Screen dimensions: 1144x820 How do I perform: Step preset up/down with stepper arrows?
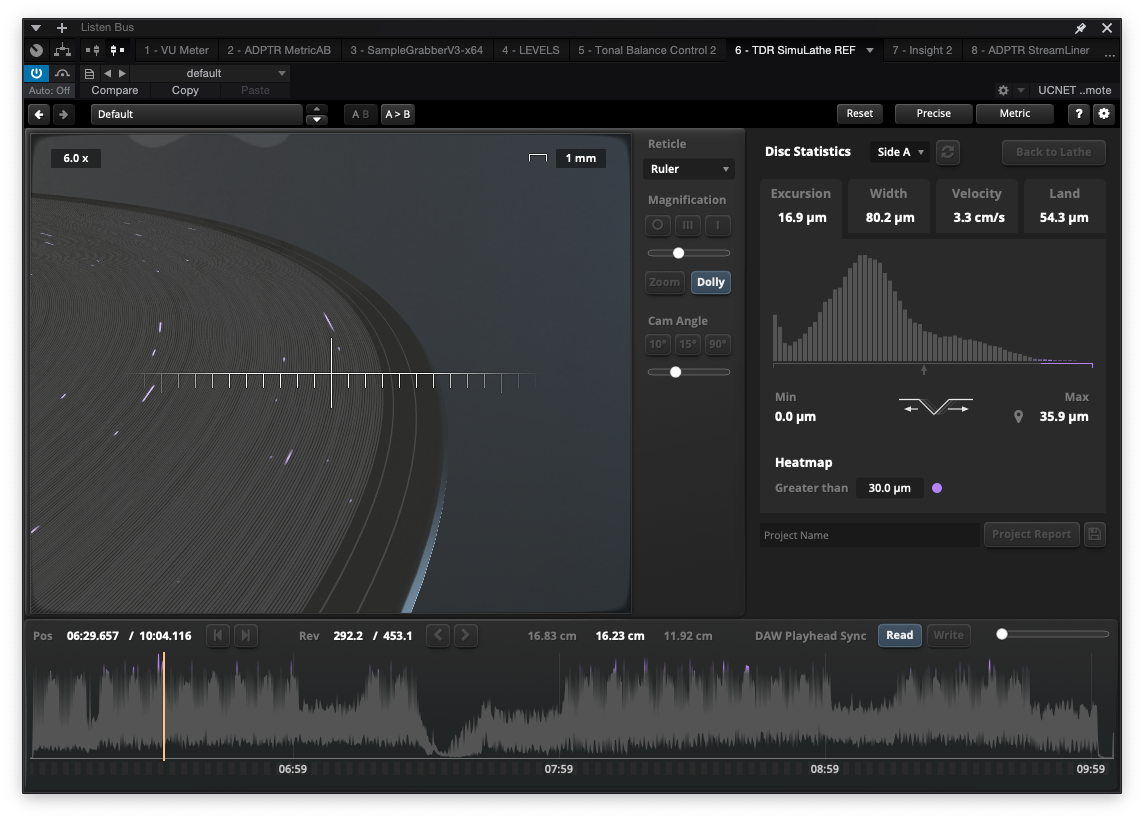click(317, 114)
